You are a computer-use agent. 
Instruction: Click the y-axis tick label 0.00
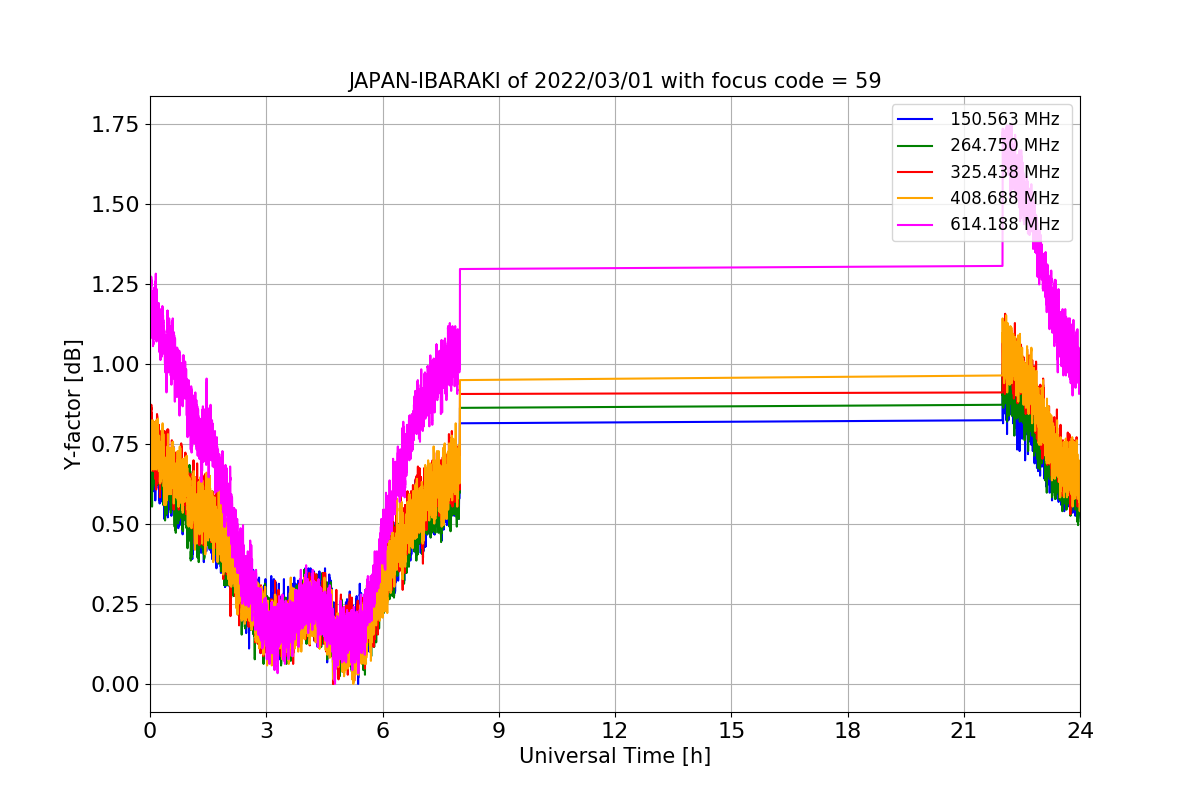coord(116,685)
